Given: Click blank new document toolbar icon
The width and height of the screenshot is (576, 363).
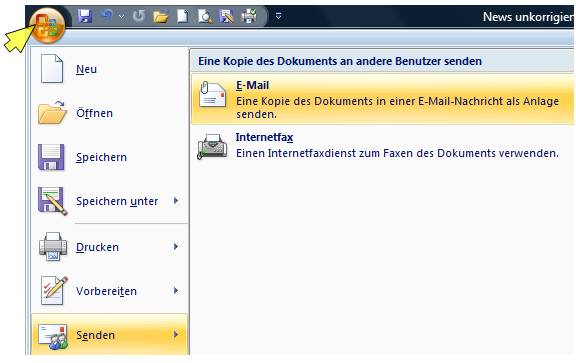Looking at the screenshot, I should 183,16.
